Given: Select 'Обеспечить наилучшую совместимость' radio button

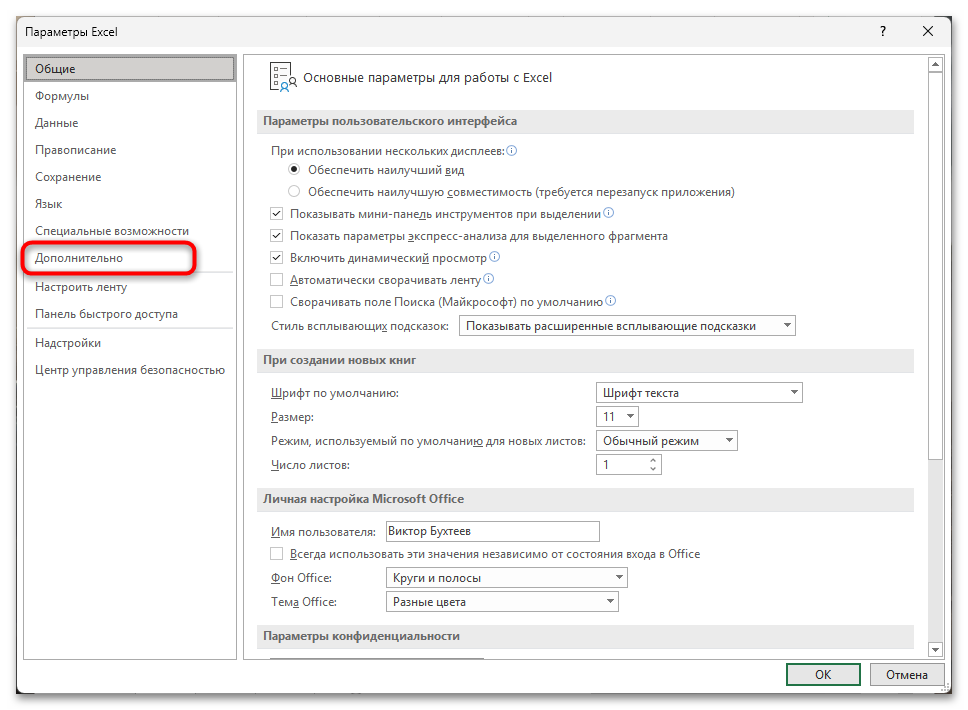Looking at the screenshot, I should coord(294,191).
